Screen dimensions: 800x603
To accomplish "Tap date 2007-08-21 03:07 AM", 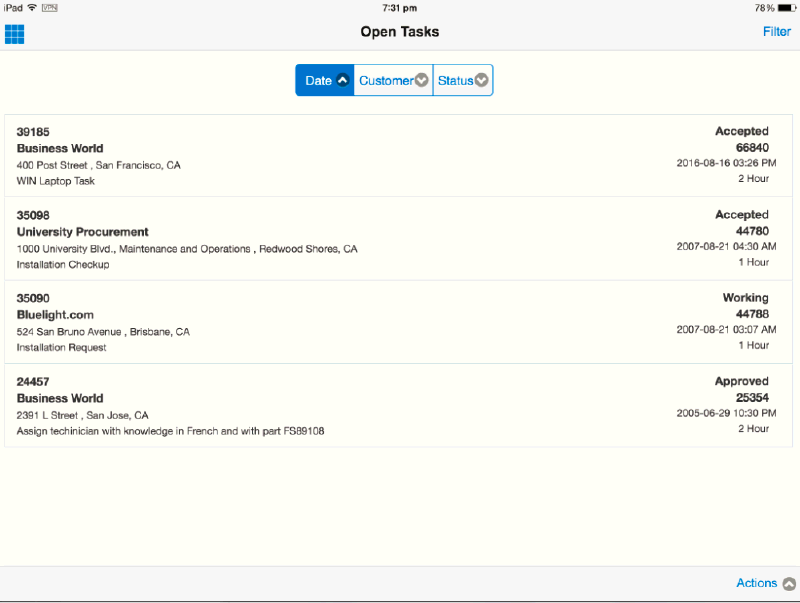I will point(726,330).
